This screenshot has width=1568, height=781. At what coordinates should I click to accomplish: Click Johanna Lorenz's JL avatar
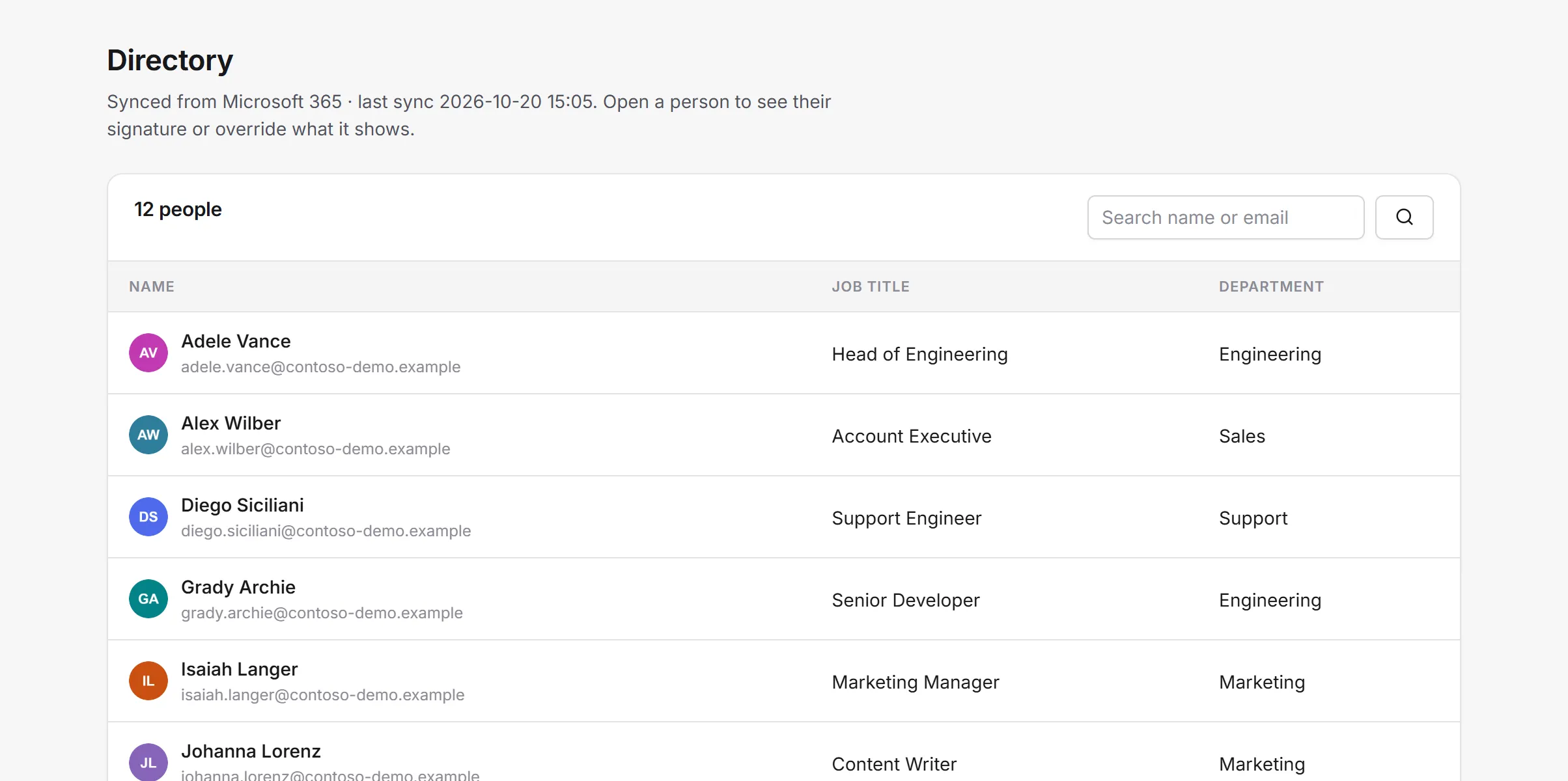point(148,762)
